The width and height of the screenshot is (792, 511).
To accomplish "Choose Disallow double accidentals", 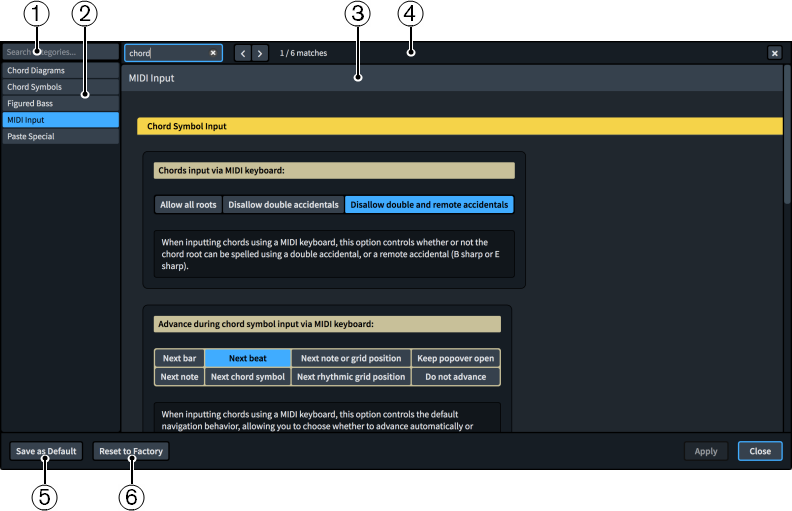I will tap(283, 205).
